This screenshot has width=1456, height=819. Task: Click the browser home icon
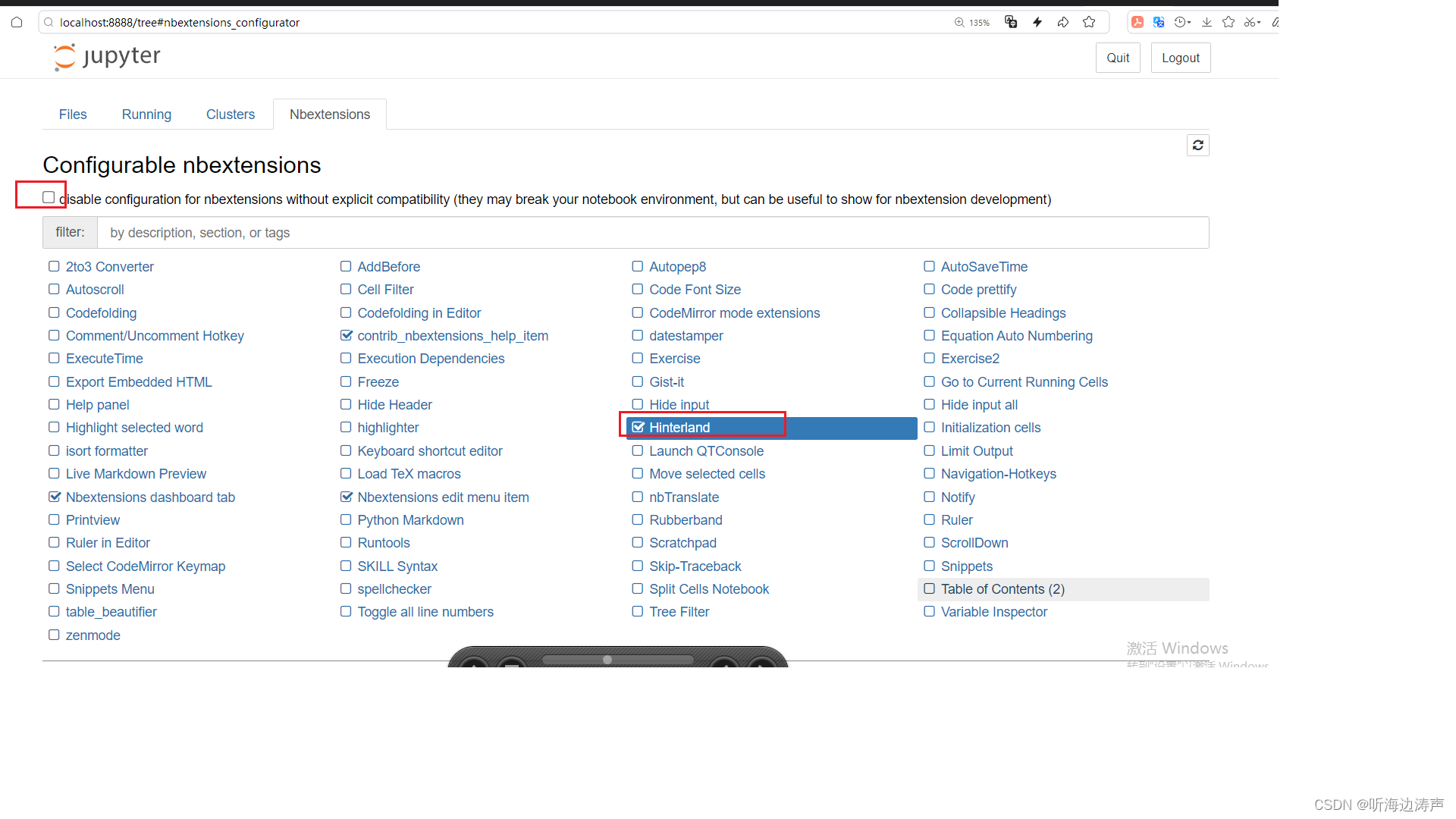17,22
